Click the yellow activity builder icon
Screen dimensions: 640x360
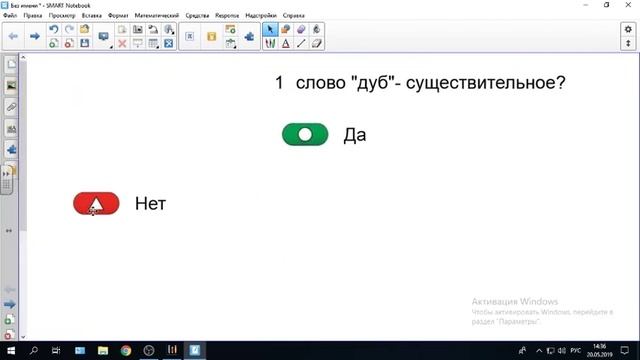(x=211, y=36)
